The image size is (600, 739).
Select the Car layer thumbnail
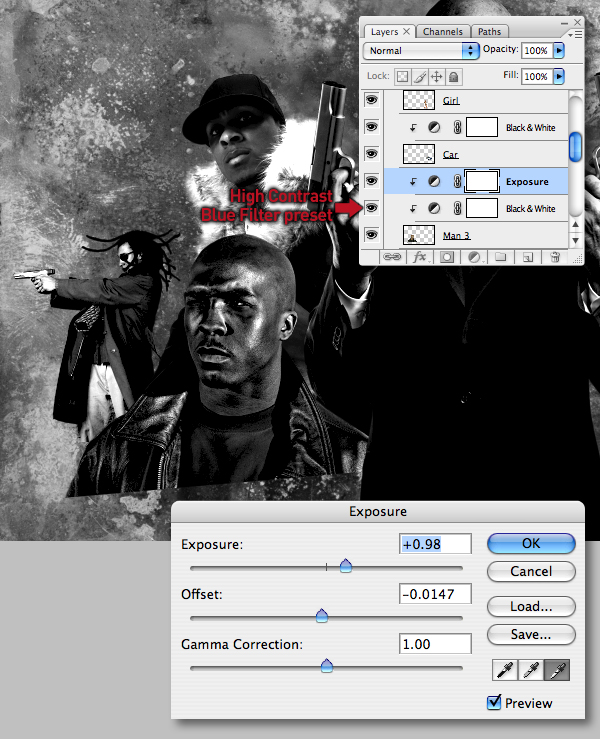click(x=419, y=154)
